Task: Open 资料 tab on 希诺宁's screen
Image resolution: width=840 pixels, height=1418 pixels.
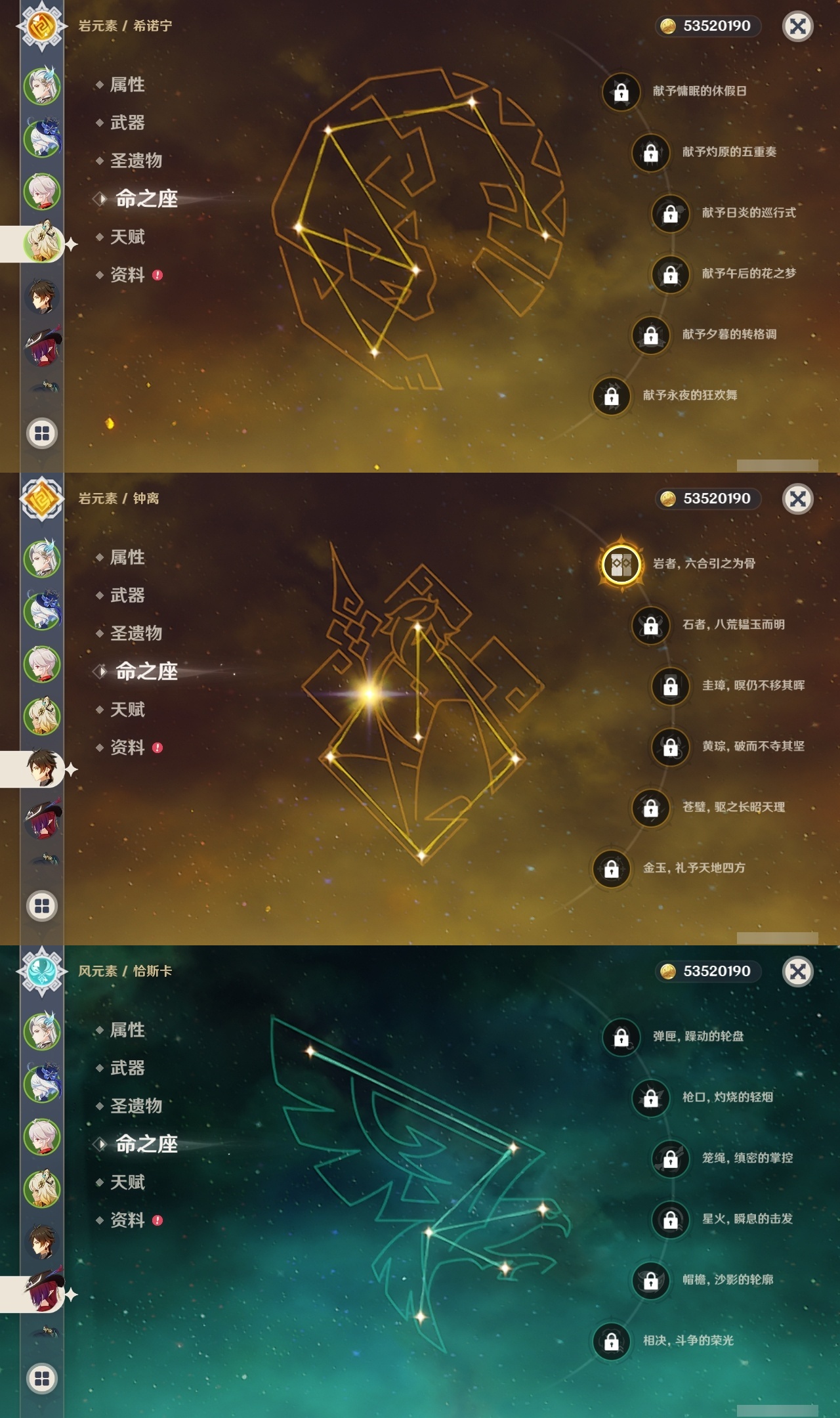Action: tap(127, 275)
